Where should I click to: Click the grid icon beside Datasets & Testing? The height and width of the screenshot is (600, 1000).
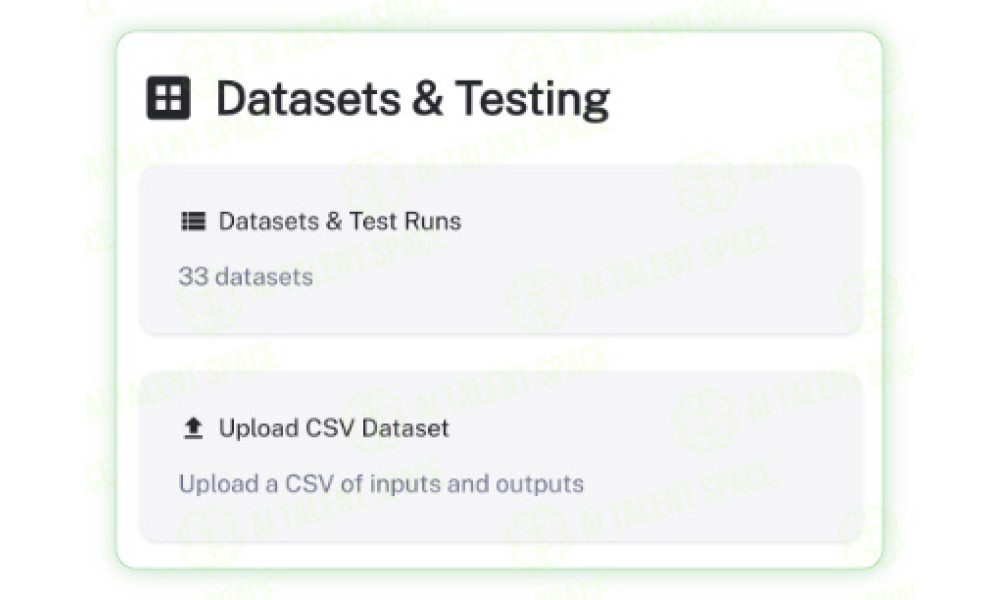168,98
